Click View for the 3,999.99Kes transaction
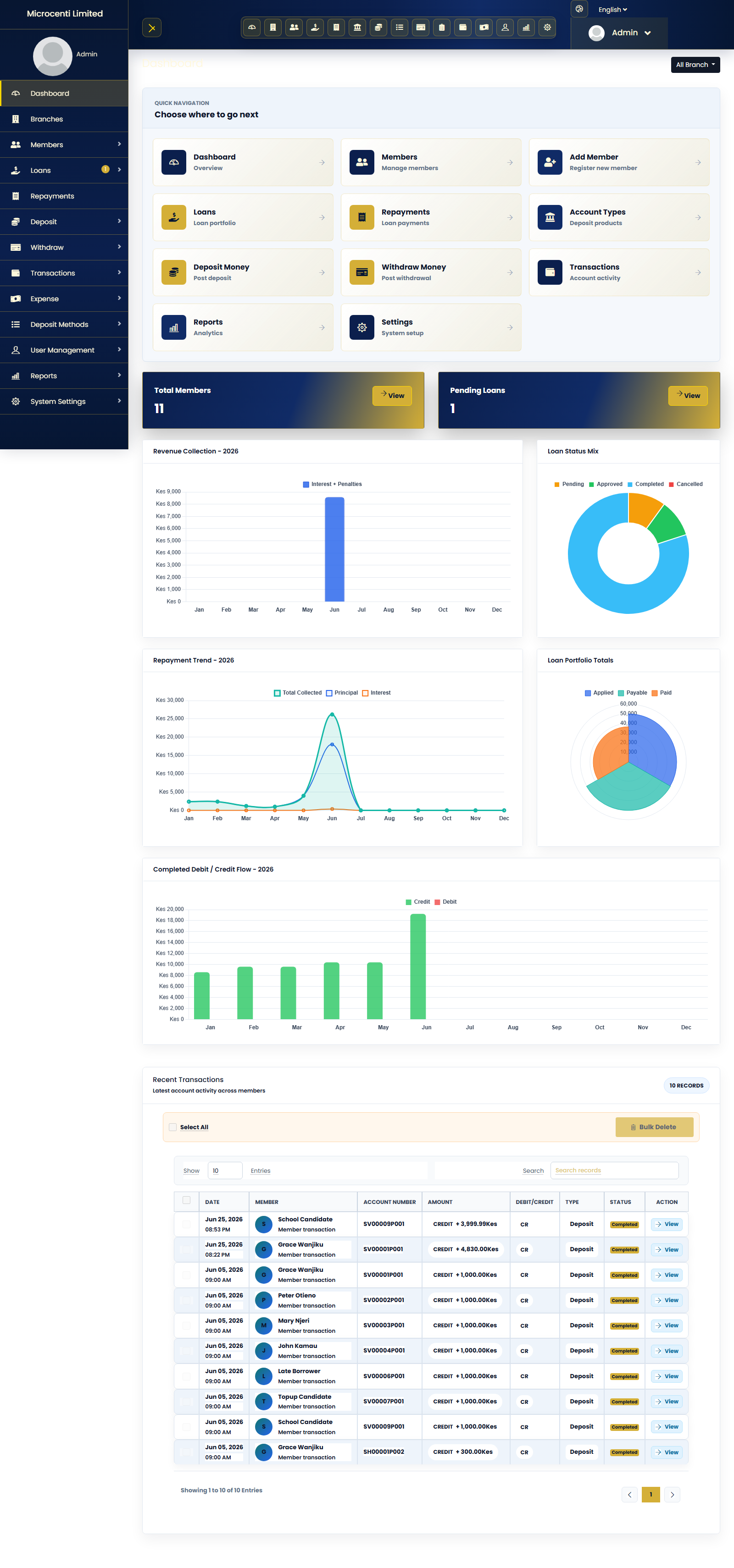The width and height of the screenshot is (734, 1568). pyautogui.click(x=667, y=1224)
